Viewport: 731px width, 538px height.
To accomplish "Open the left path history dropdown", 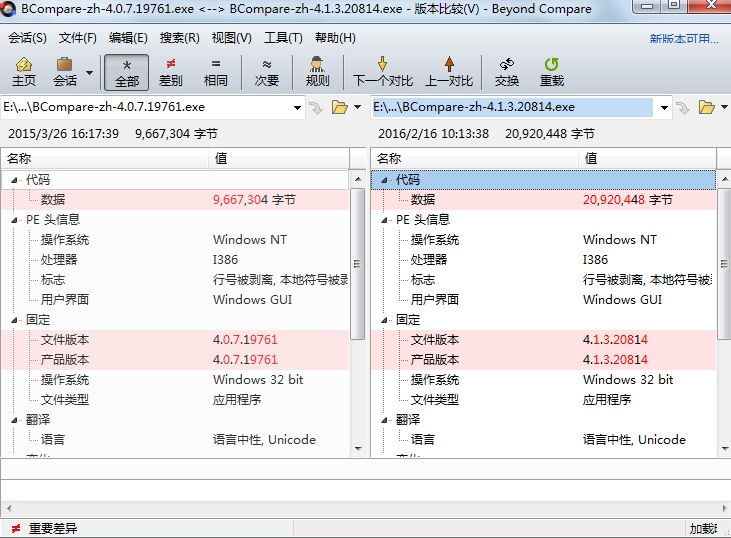I will 297,107.
